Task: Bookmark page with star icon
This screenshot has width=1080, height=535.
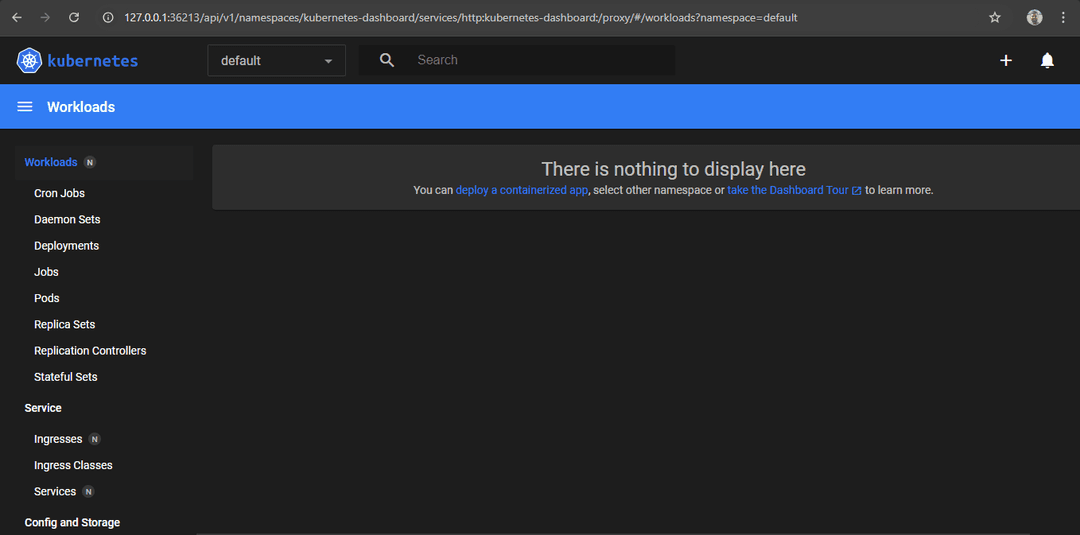Action: coord(994,18)
